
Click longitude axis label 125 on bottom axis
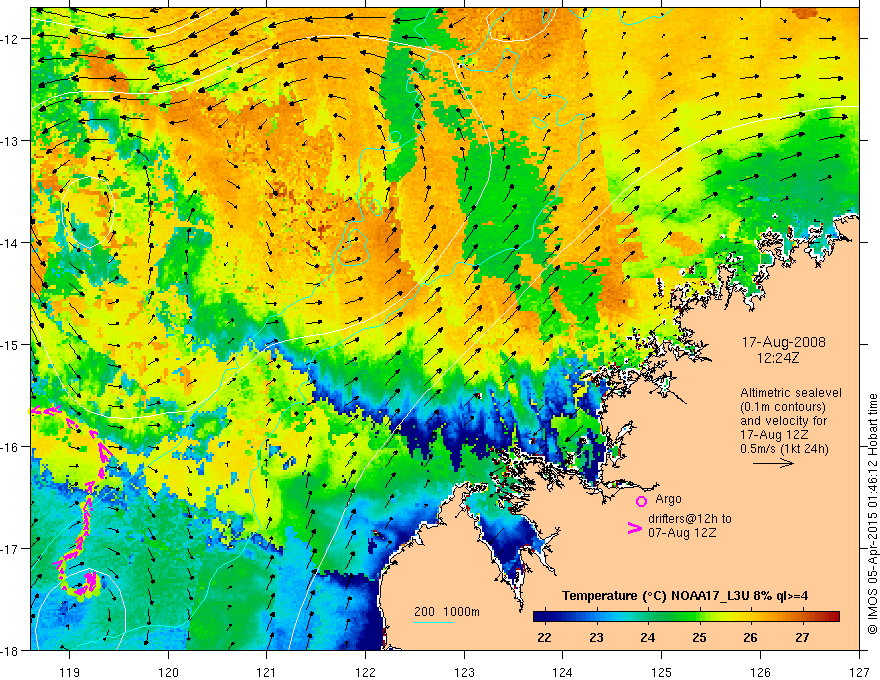click(662, 672)
